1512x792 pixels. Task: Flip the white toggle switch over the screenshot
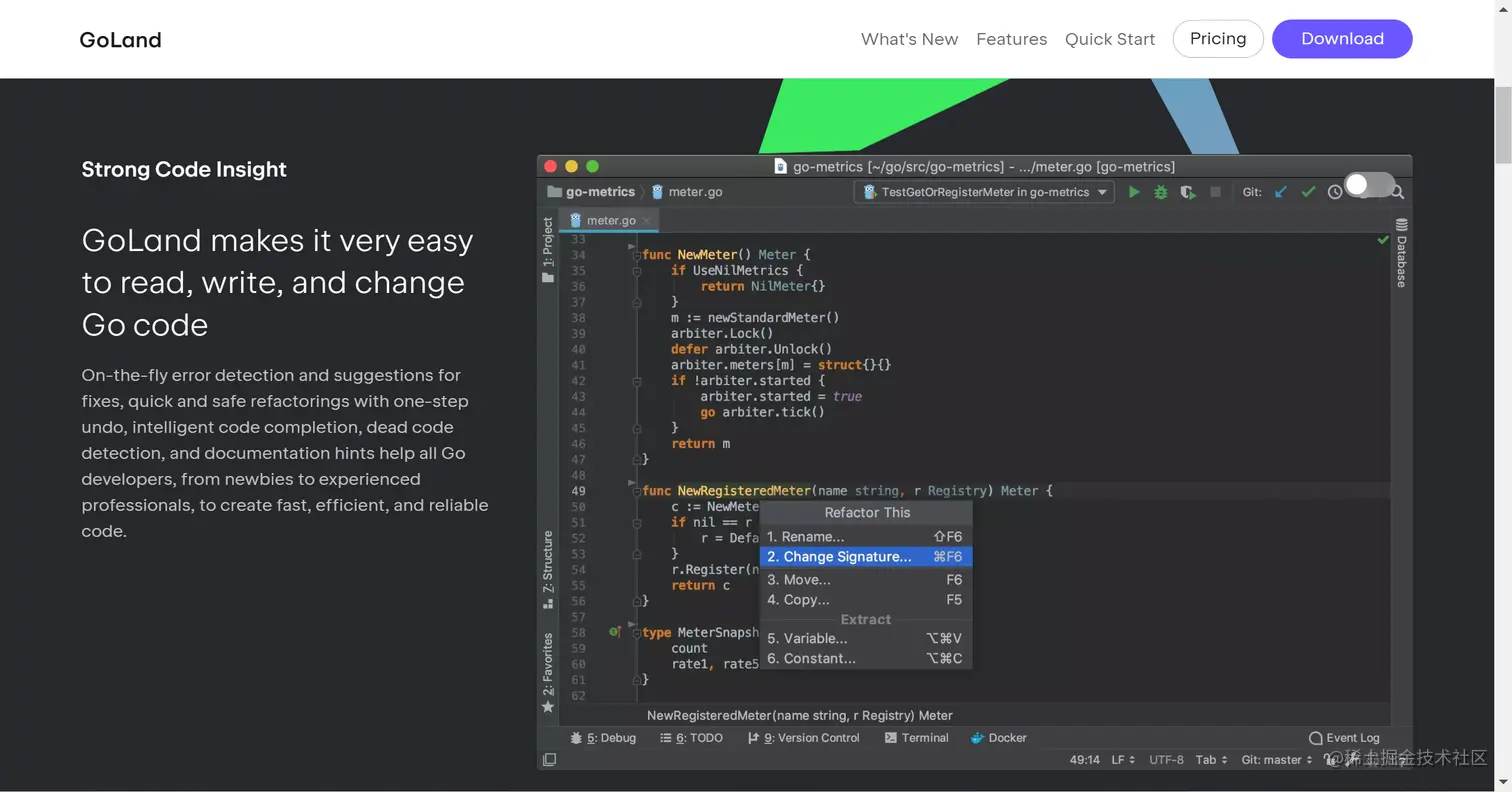coord(1369,185)
